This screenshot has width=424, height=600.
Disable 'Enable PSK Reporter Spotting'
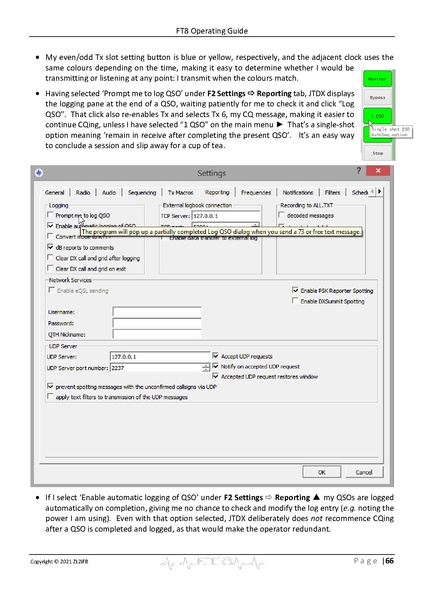295,290
